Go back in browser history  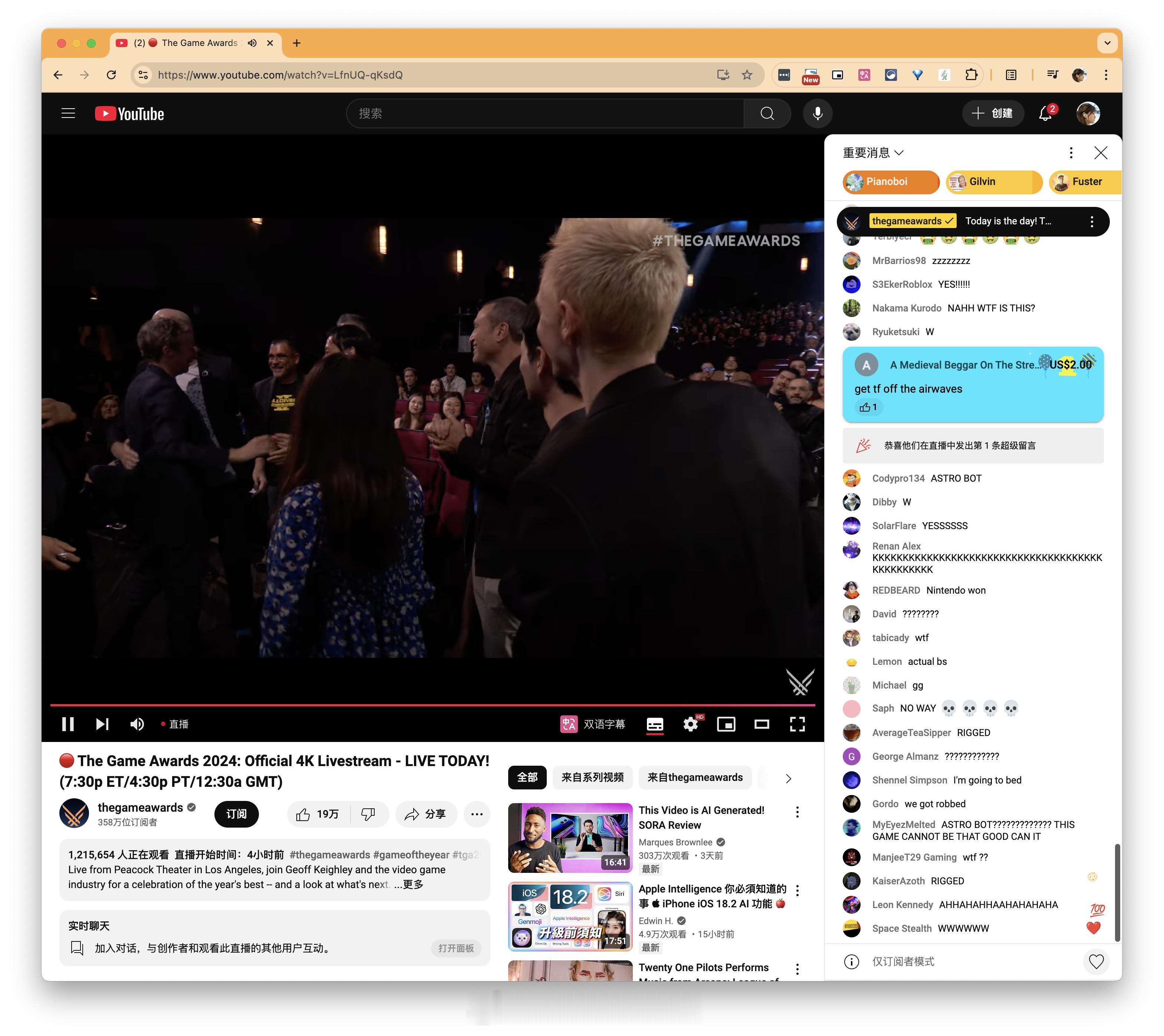[x=58, y=75]
